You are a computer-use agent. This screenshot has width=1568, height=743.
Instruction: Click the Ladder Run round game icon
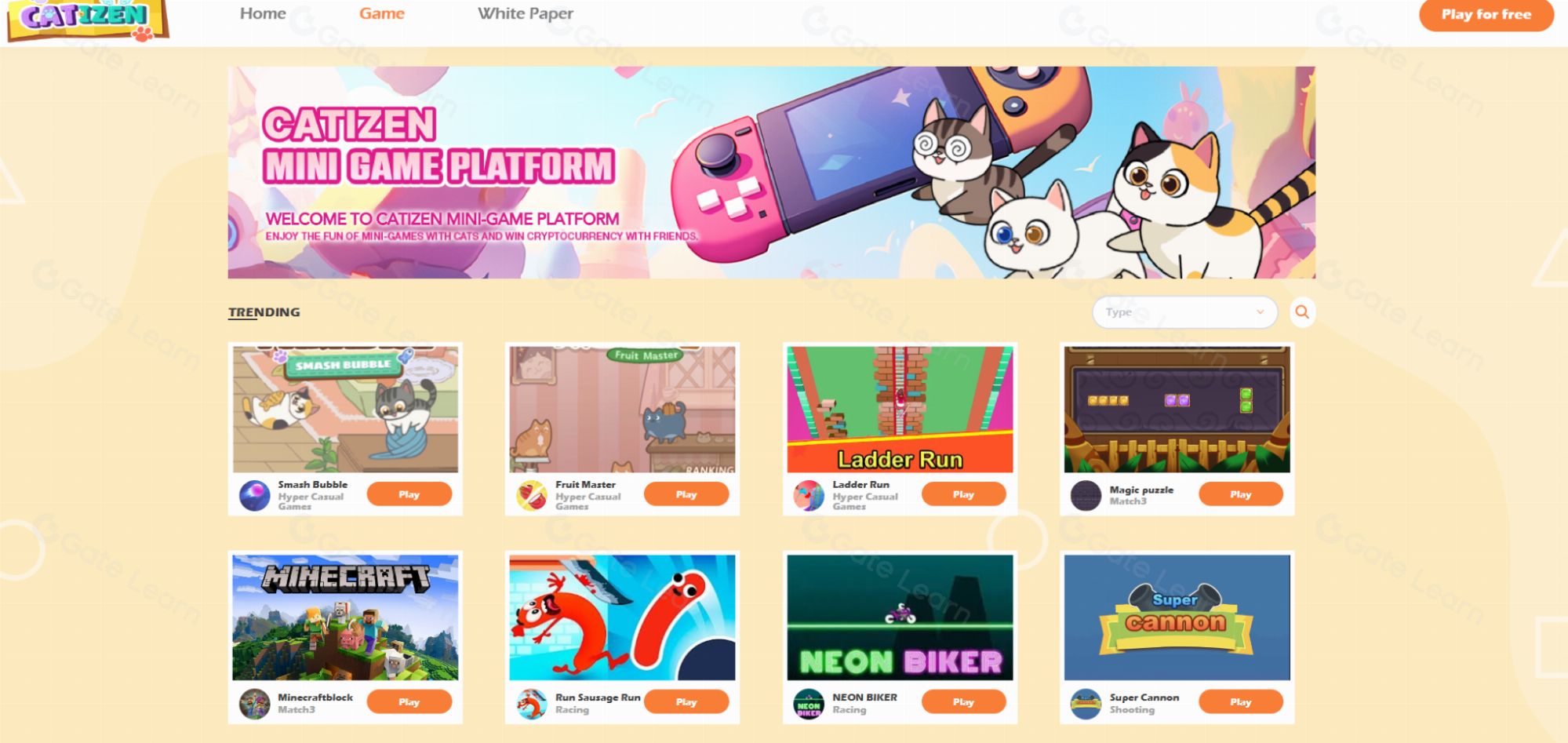click(809, 496)
